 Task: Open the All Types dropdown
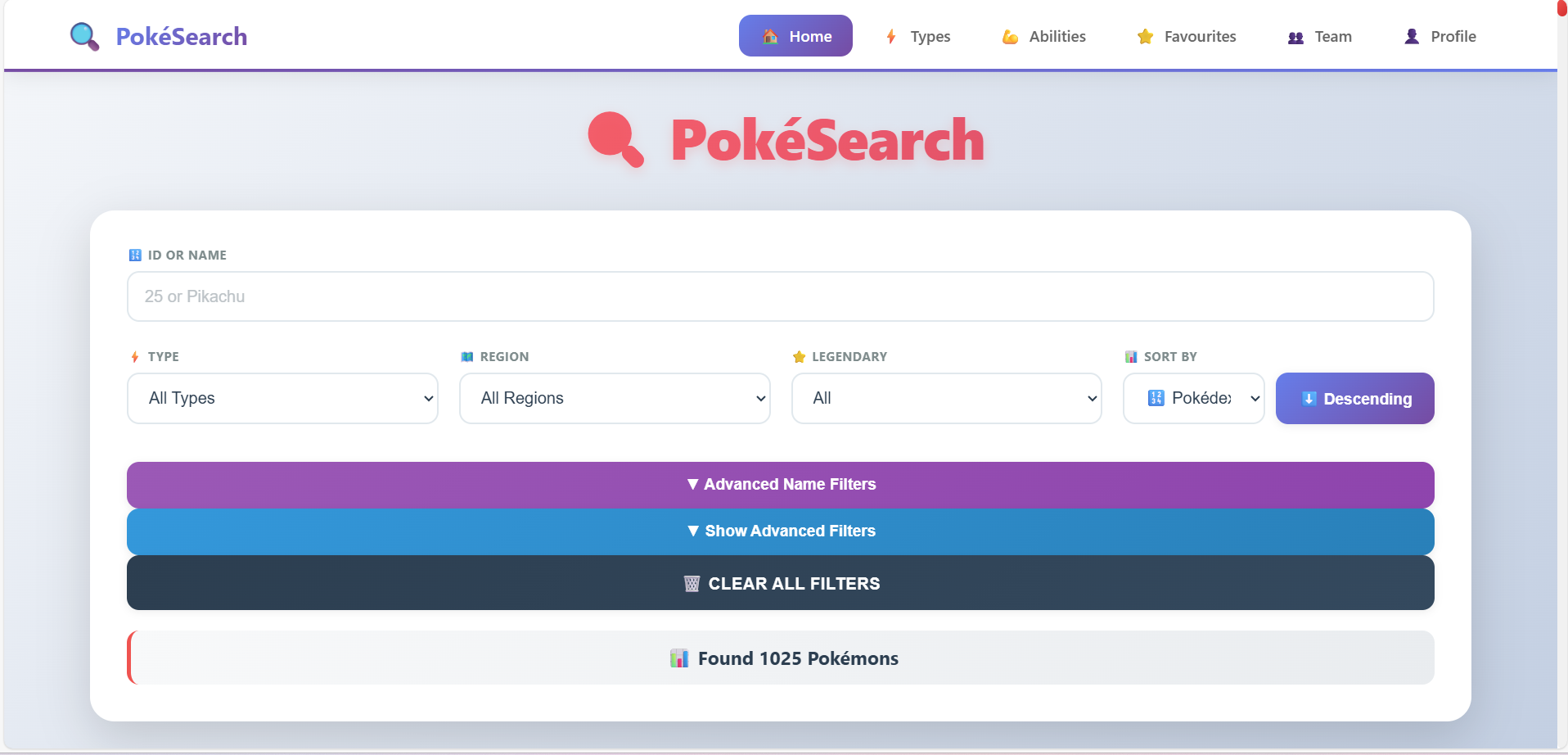(x=282, y=398)
